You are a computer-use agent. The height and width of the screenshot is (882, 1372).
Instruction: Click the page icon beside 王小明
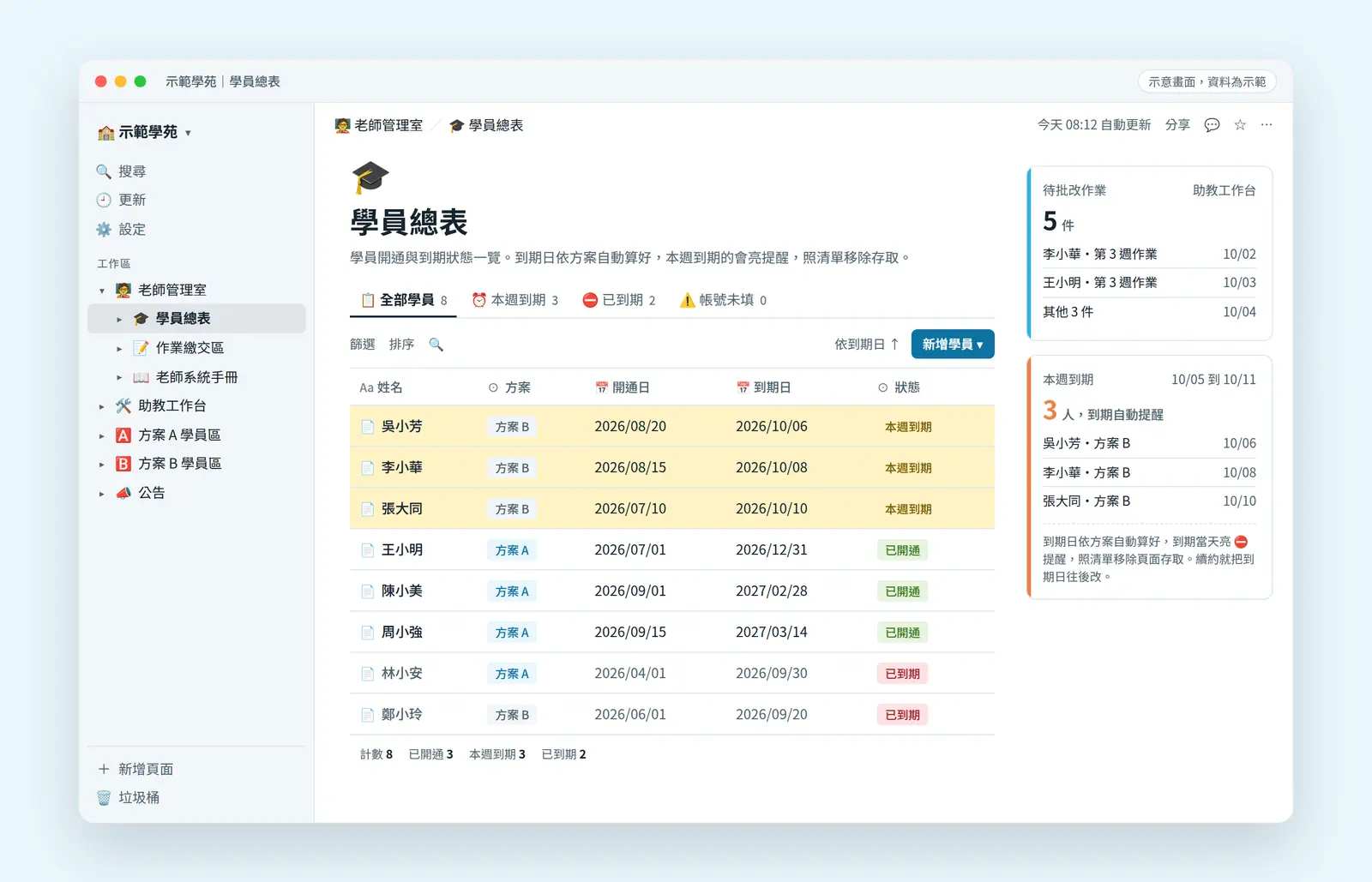367,550
